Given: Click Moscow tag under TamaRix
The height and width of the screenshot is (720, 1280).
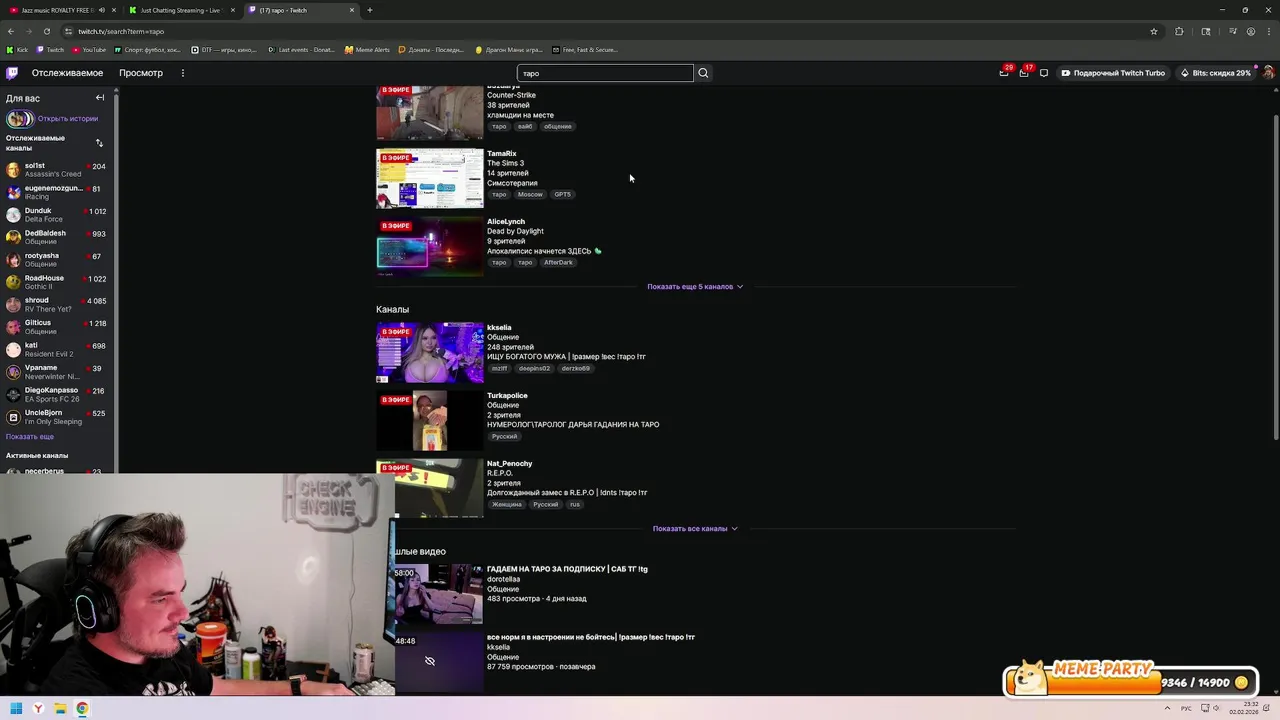Looking at the screenshot, I should tap(530, 194).
